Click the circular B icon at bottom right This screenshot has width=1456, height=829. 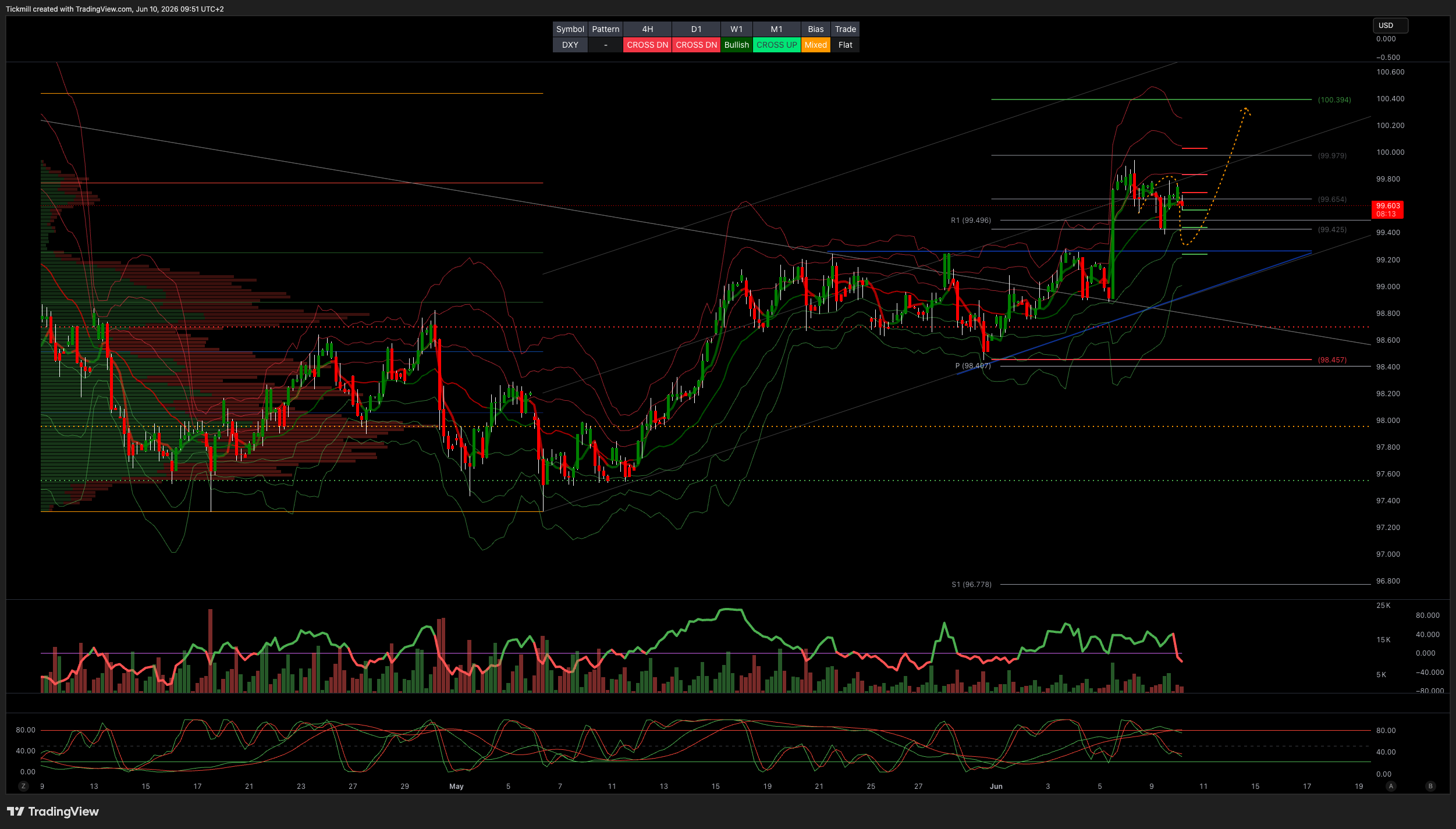[1430, 786]
